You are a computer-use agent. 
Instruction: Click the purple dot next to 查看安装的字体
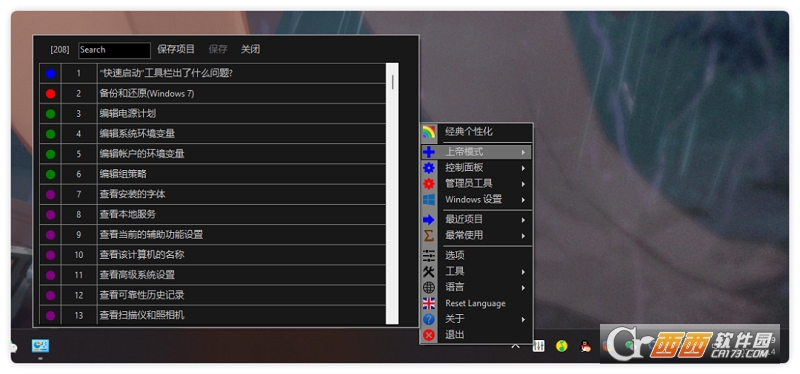click(51, 194)
